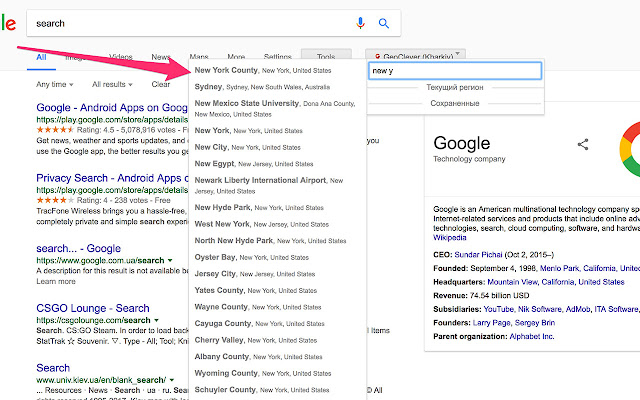Open the Settings menu
The image size is (640, 400).
pyautogui.click(x=278, y=57)
